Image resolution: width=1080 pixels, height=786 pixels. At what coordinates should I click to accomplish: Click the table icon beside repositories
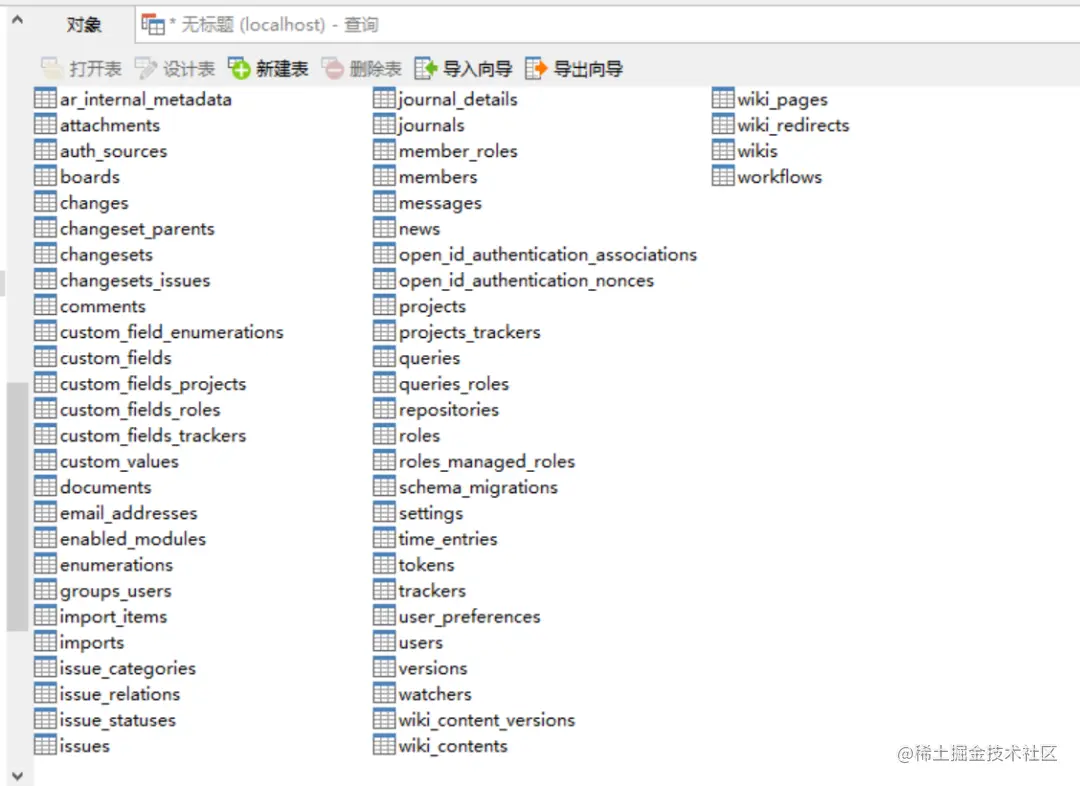(384, 408)
